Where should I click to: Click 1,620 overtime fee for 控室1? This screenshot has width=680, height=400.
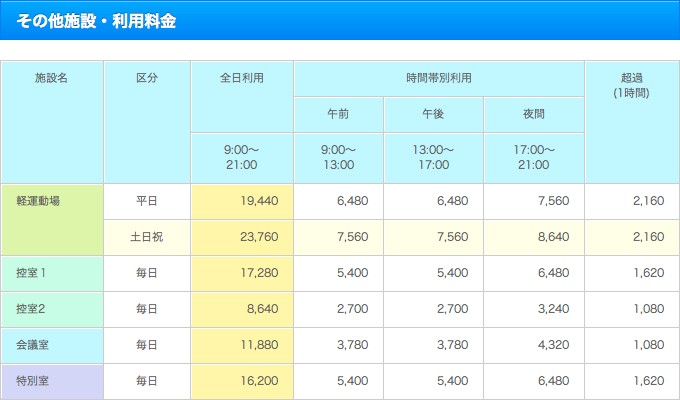pyautogui.click(x=632, y=273)
